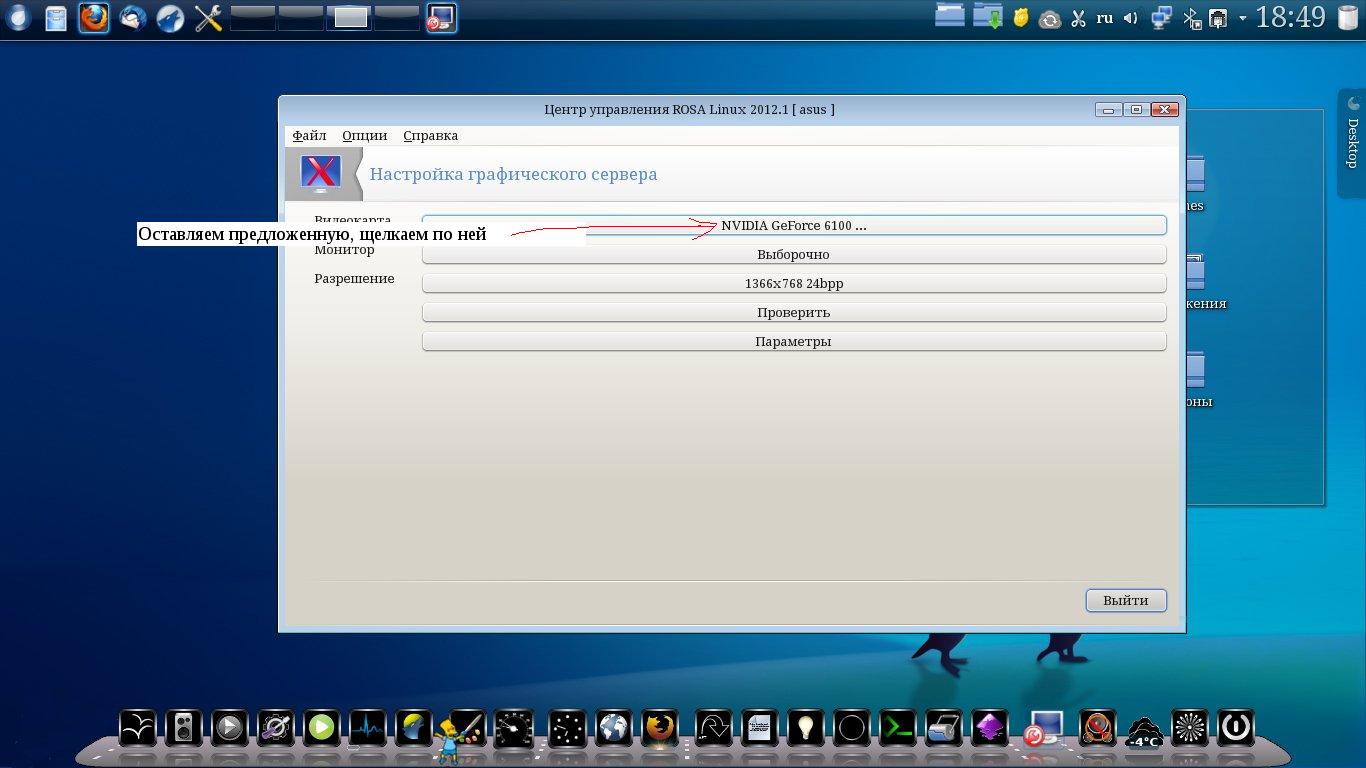Screen dimensions: 1366x768
Task: Click the volume speaker tray icon
Action: click(1131, 18)
